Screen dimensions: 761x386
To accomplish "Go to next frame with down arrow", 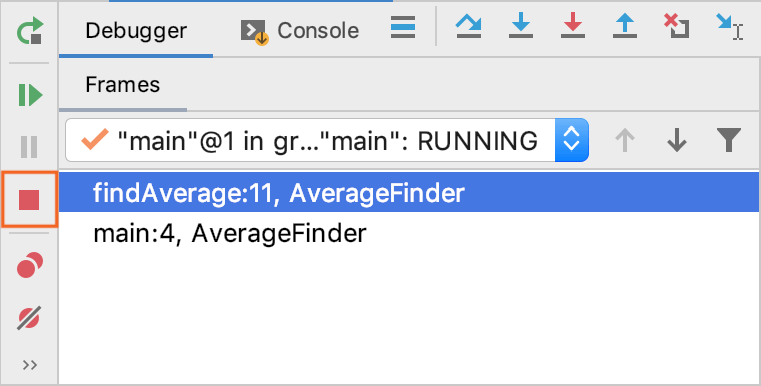I will point(677,140).
